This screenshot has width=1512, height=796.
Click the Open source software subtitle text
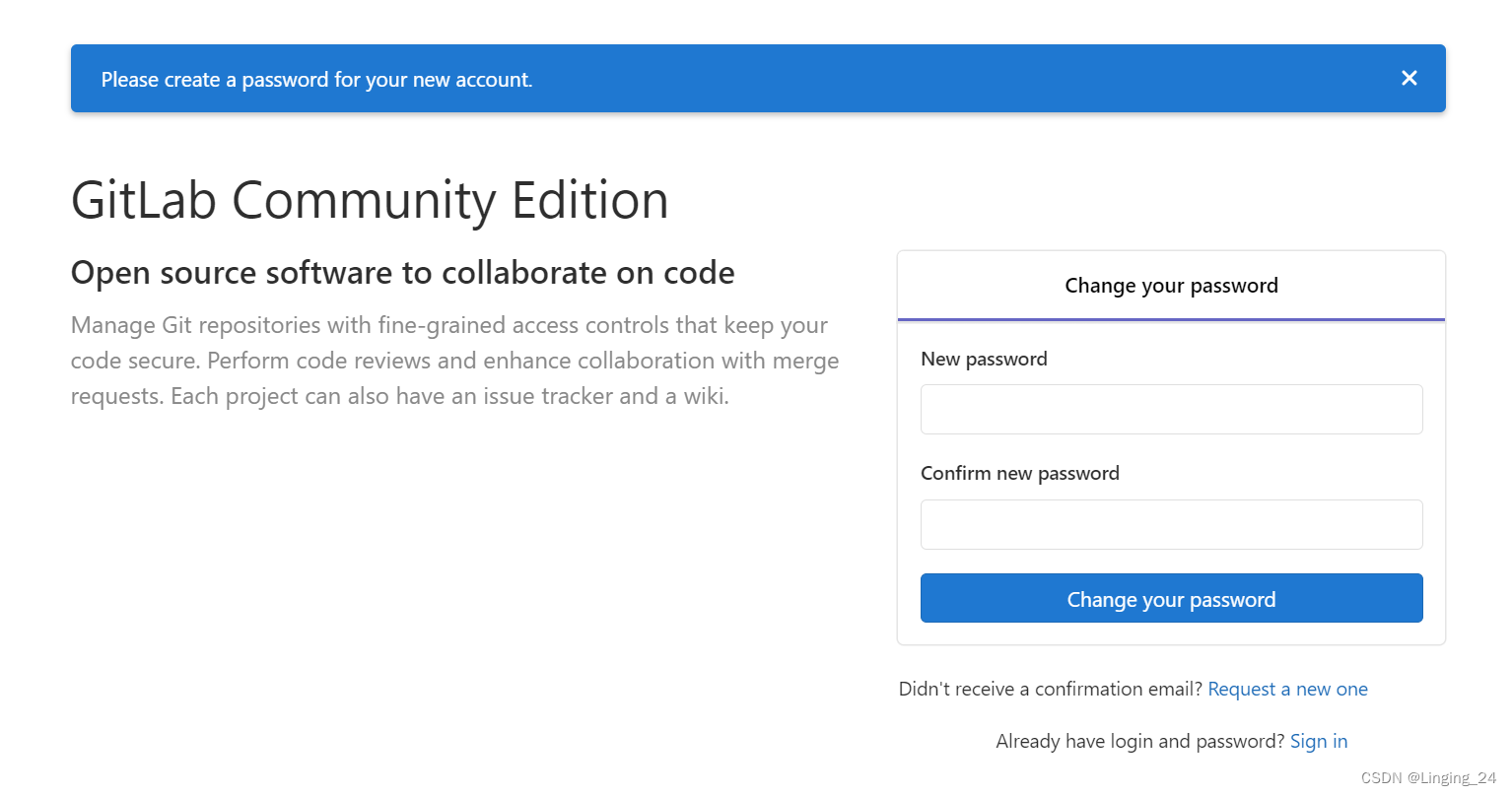[402, 273]
